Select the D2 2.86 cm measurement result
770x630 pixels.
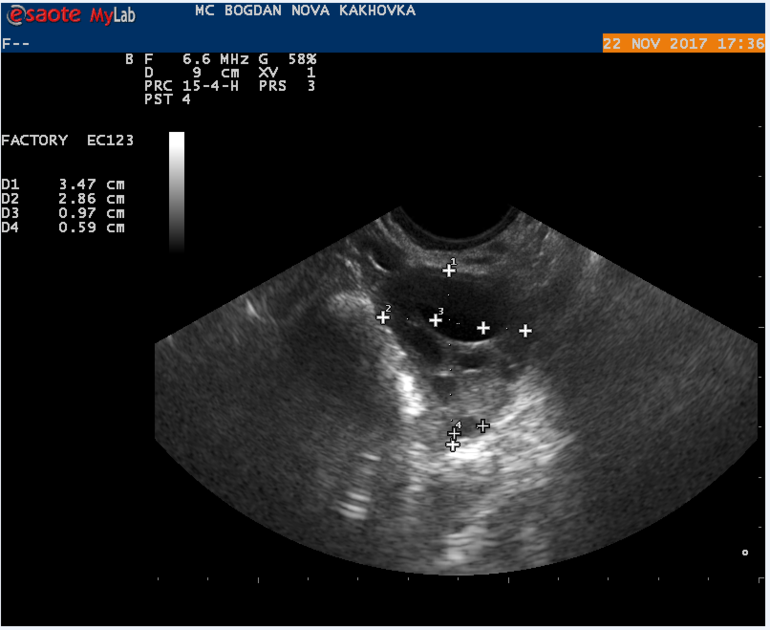(x=63, y=199)
